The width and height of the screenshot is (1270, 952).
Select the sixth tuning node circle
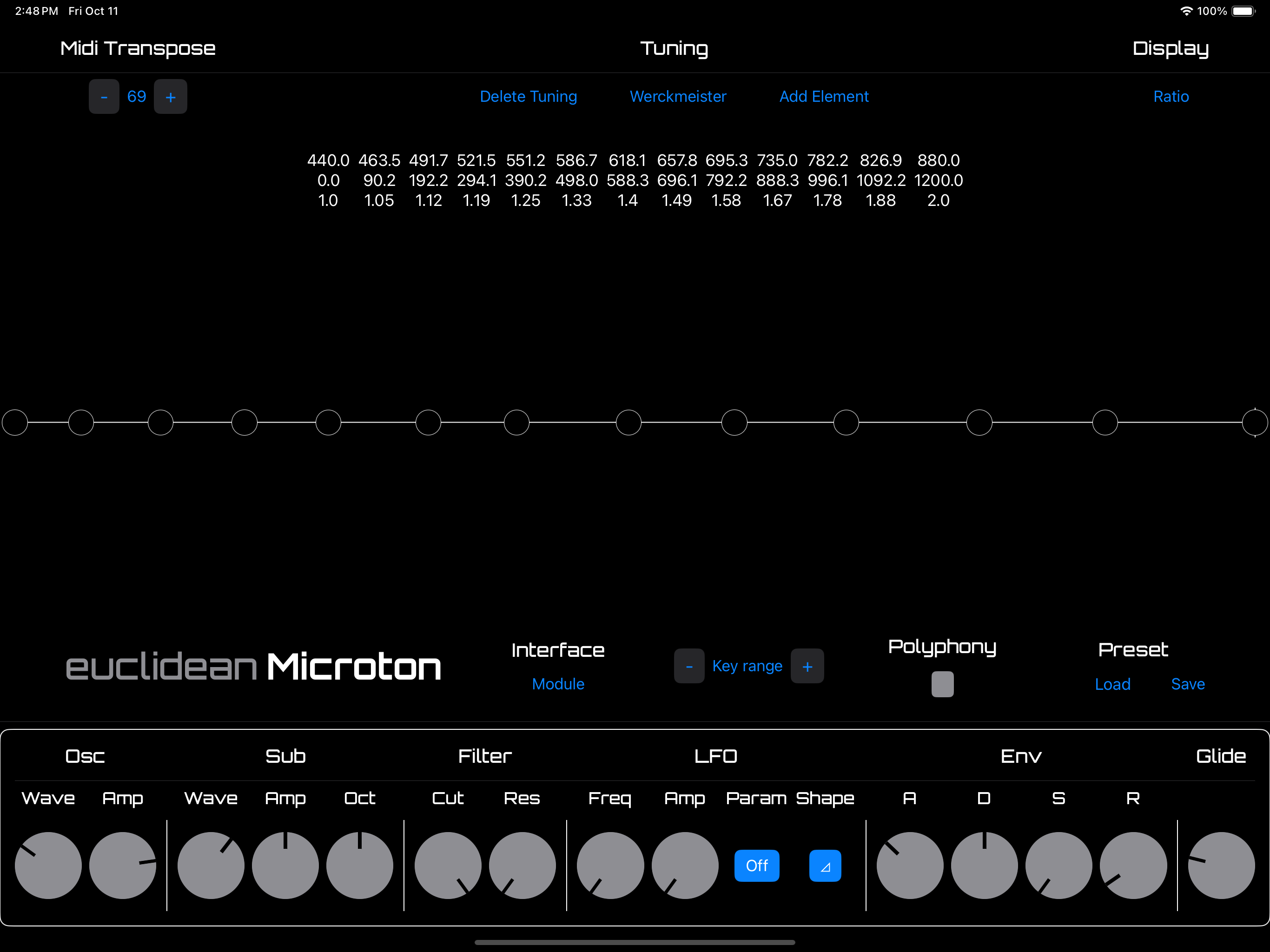(428, 423)
